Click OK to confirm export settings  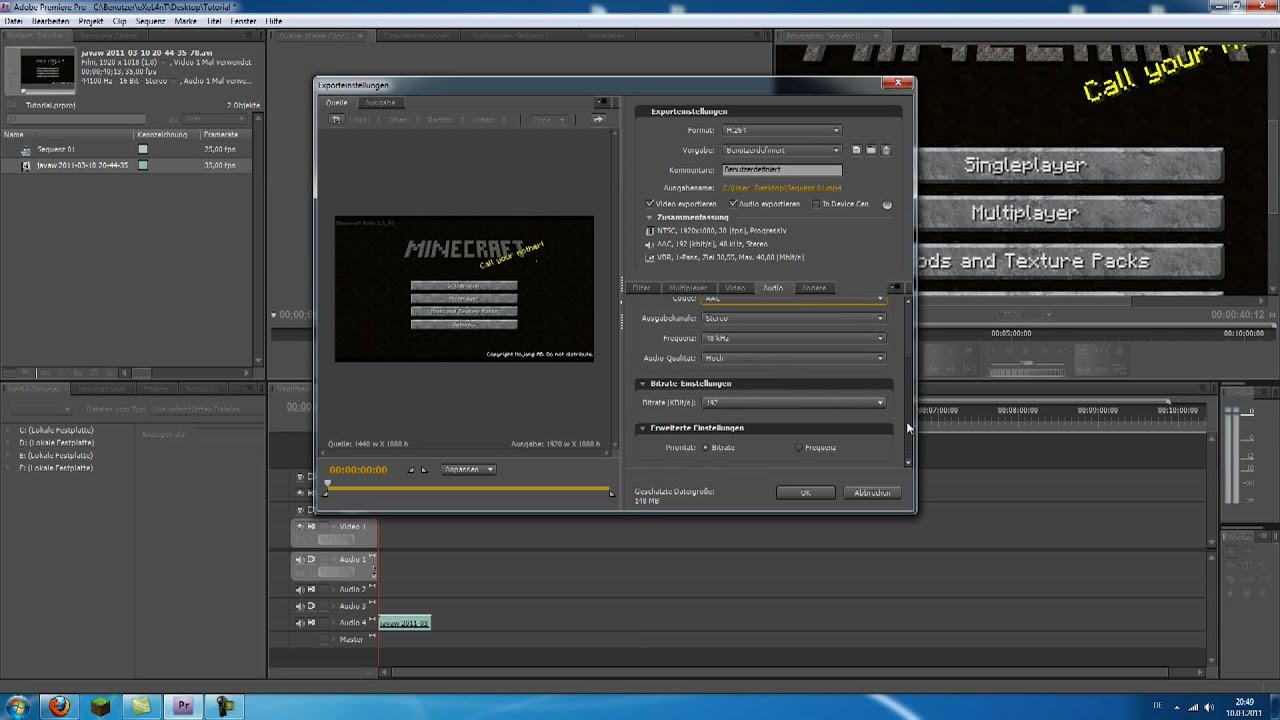805,492
